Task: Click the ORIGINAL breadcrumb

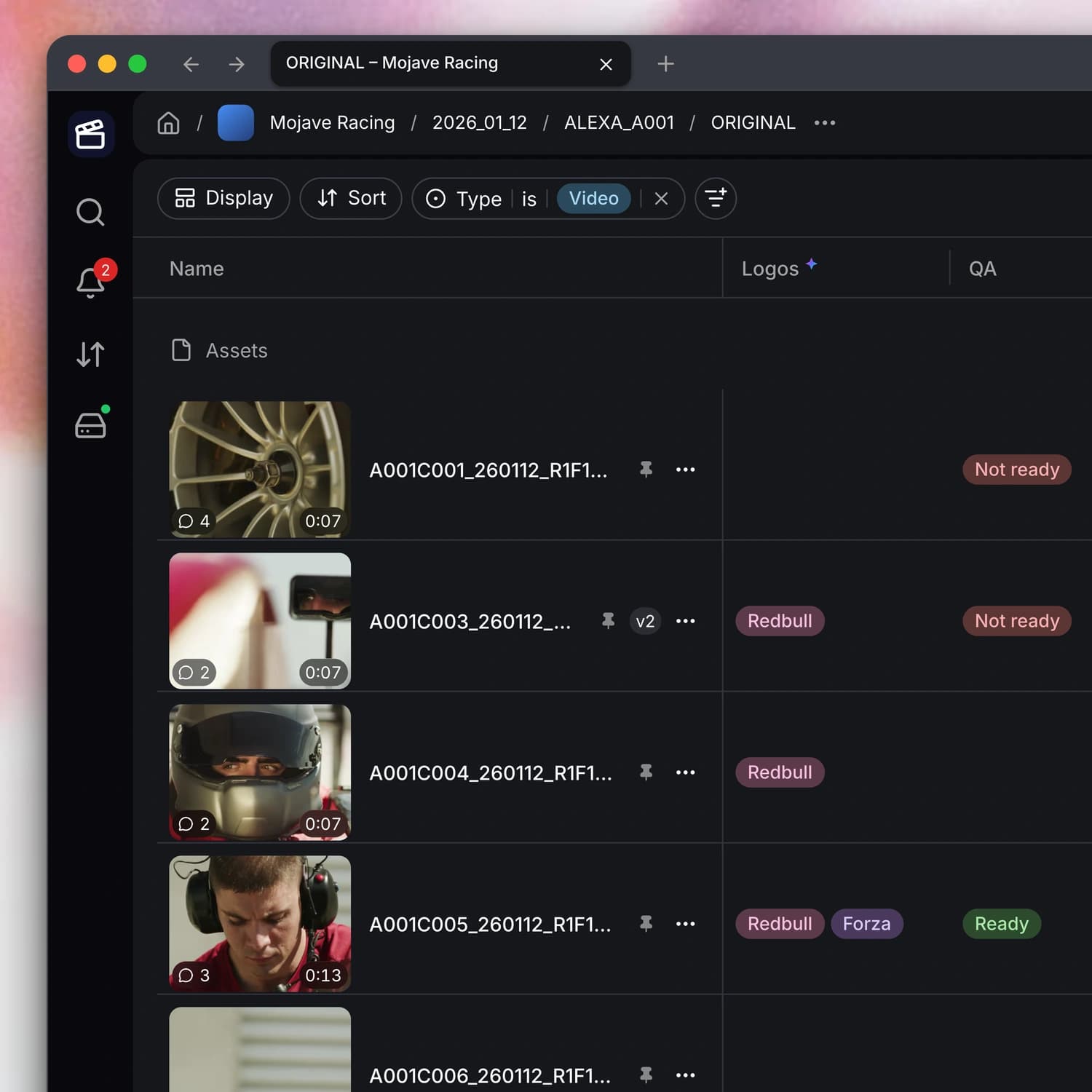Action: tap(753, 123)
